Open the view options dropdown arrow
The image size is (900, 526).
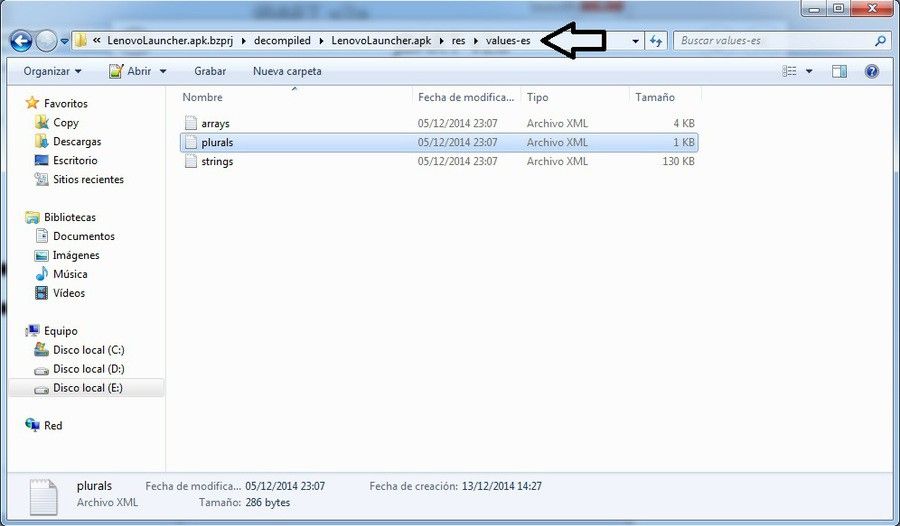pyautogui.click(x=809, y=71)
